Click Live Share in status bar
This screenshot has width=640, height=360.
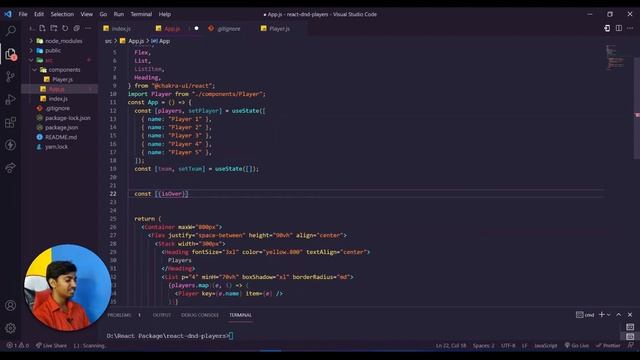pos(51,345)
